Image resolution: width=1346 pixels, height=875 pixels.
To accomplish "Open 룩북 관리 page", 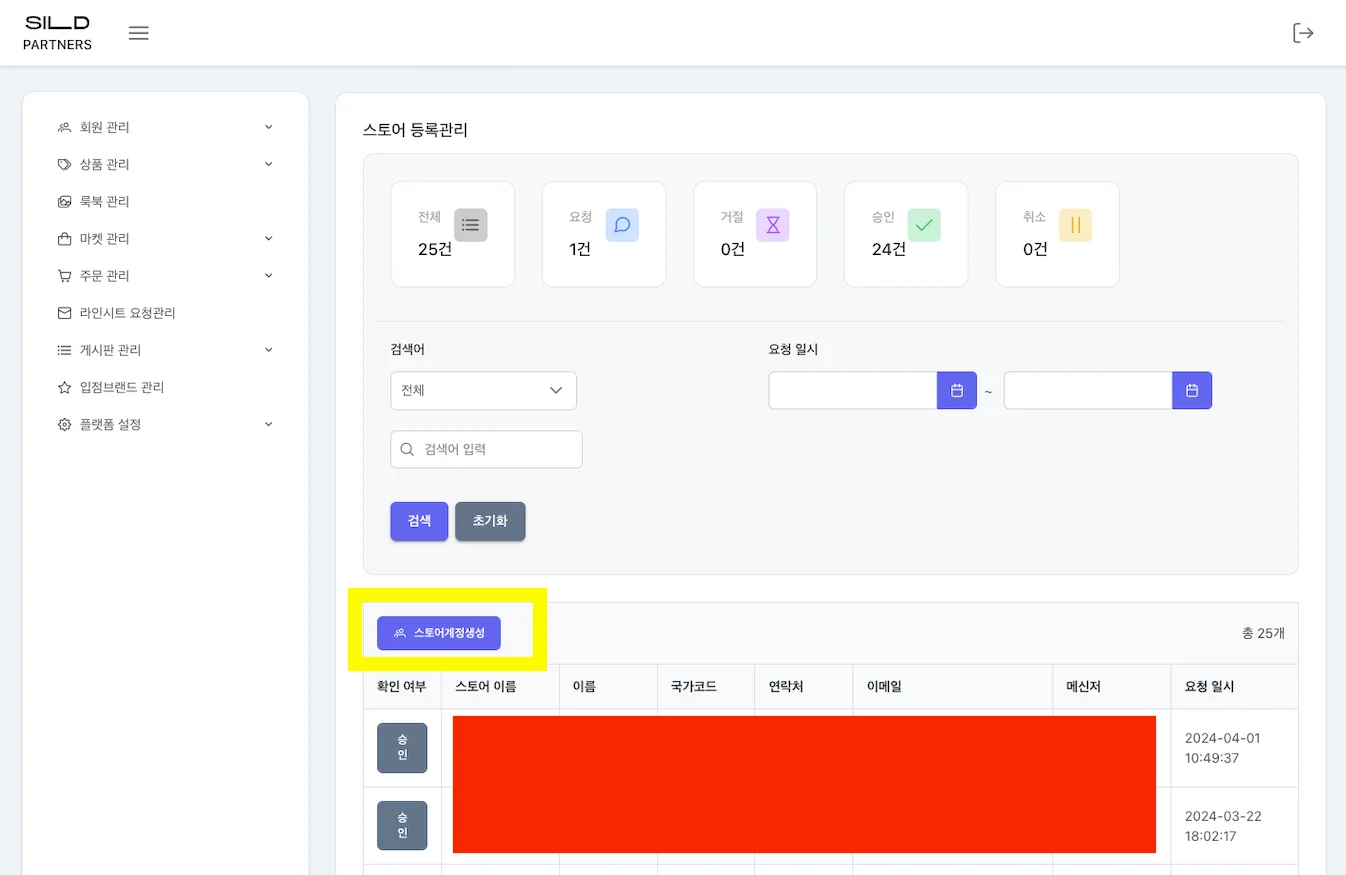I will pyautogui.click(x=105, y=201).
